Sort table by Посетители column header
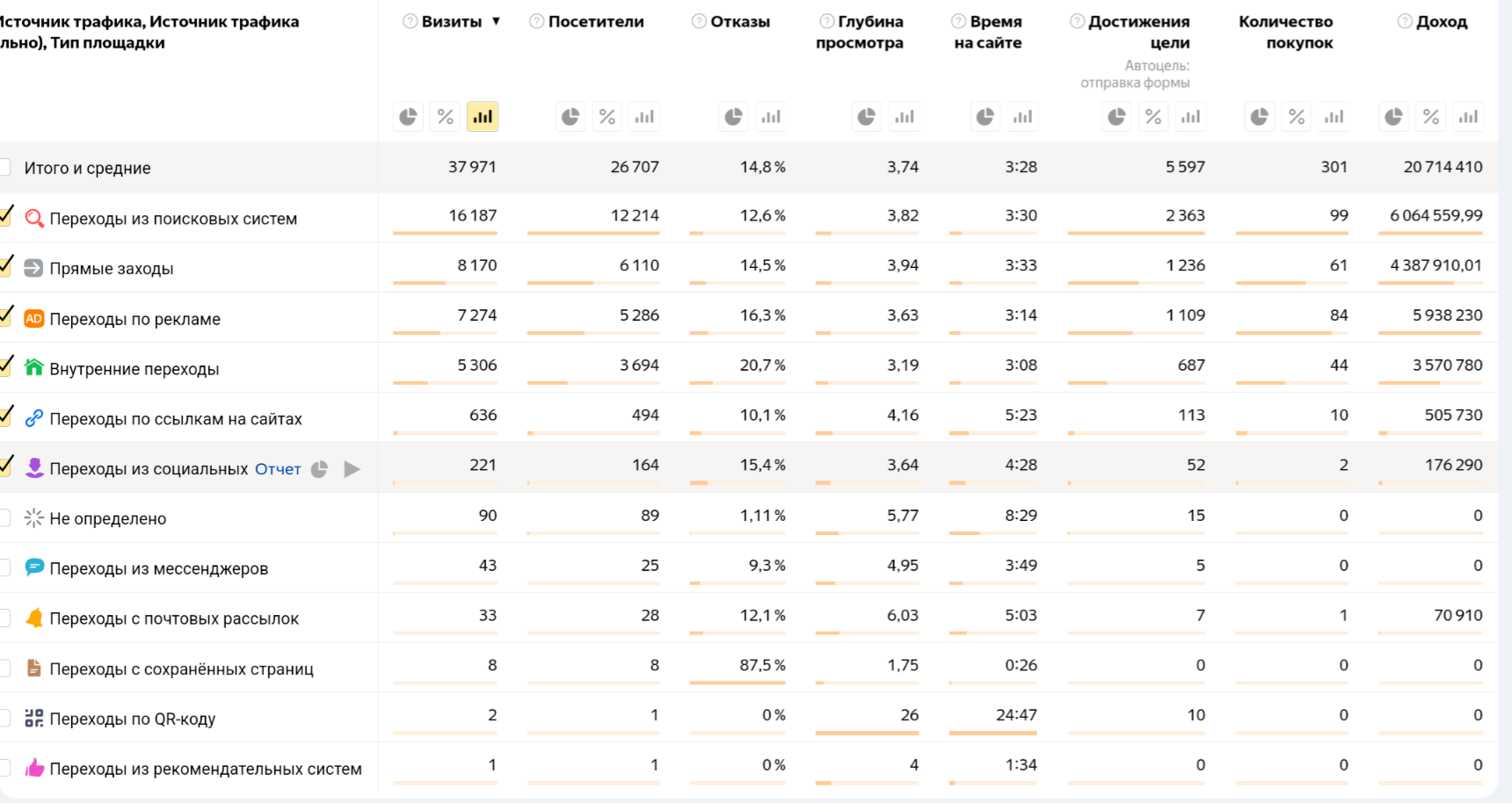1512x803 pixels. click(595, 21)
